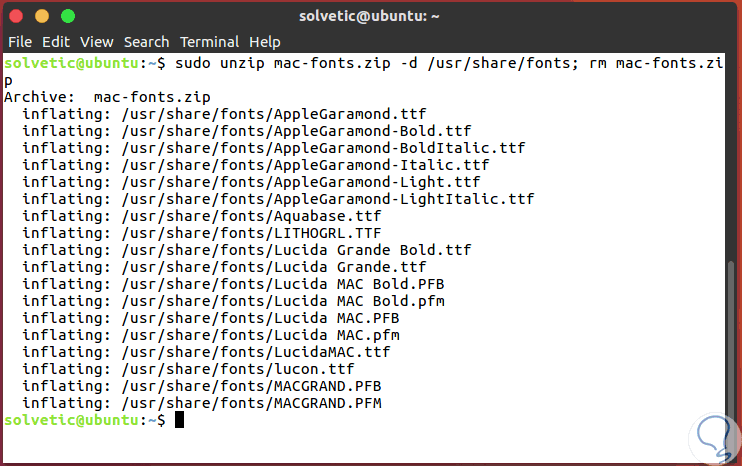
Task: Click the Aquabase.ttf output line
Action: [x=201, y=216]
